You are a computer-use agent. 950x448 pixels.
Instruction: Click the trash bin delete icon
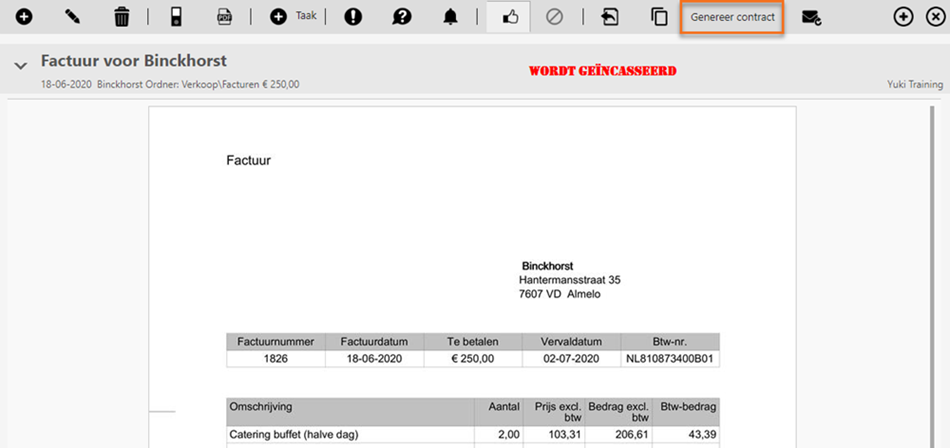[x=122, y=17]
